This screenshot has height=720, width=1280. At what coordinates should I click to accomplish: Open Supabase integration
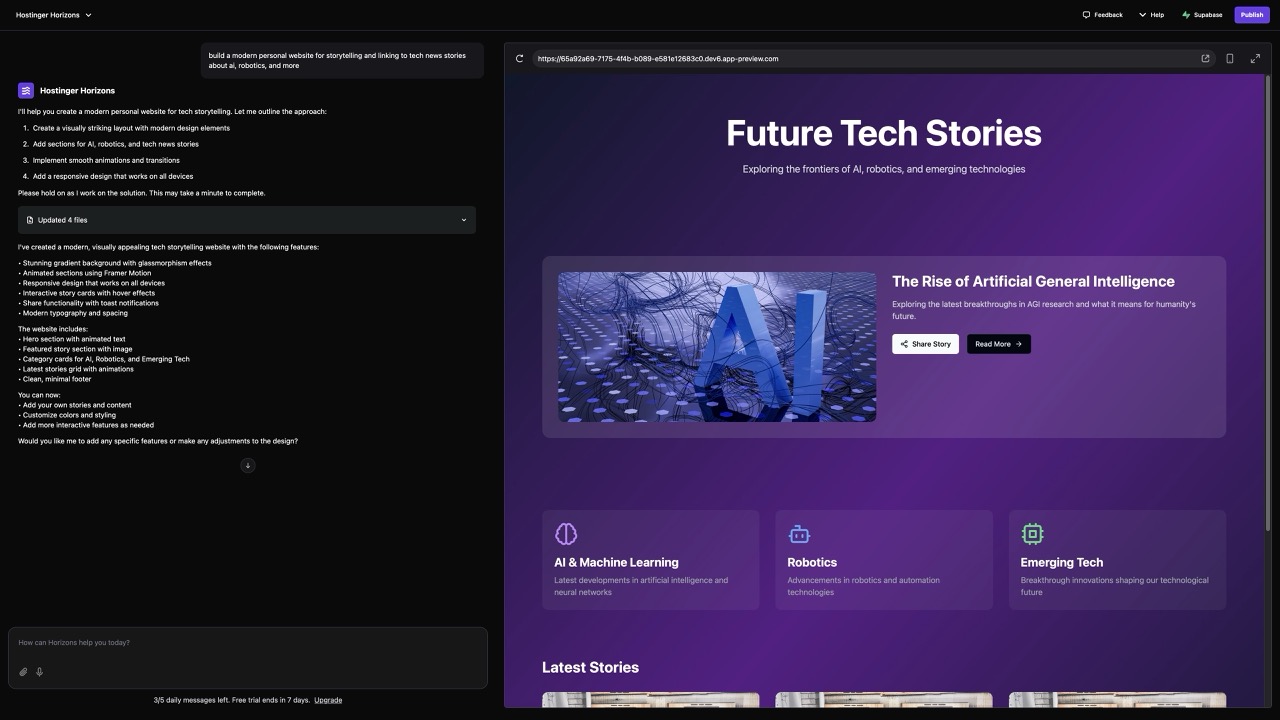(x=1201, y=14)
